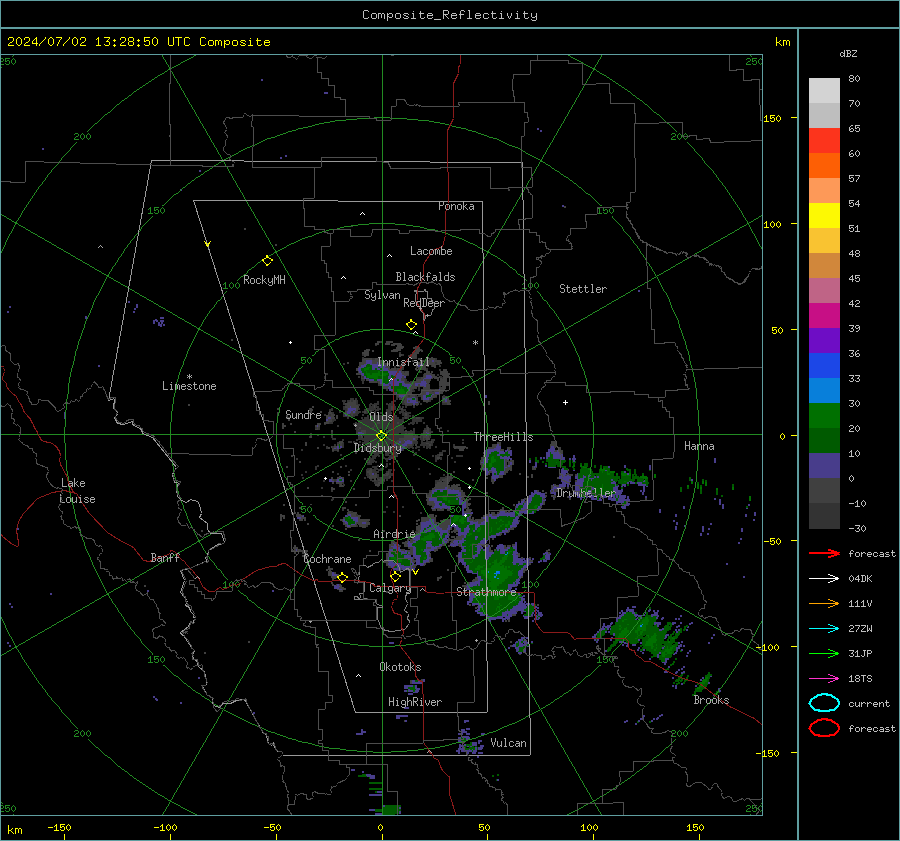
Task: Click the 57 value in dBZ scale
Action: click(x=854, y=179)
